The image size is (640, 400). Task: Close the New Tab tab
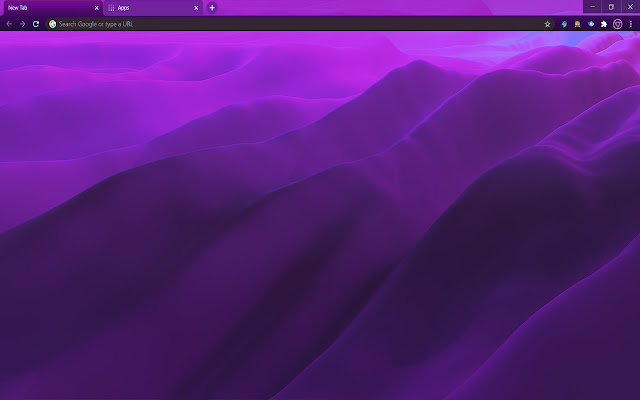pyautogui.click(x=97, y=7)
